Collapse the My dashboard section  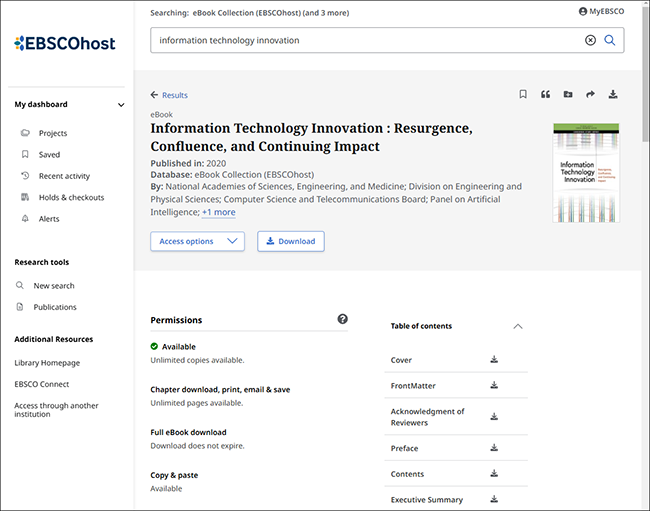click(x=121, y=105)
